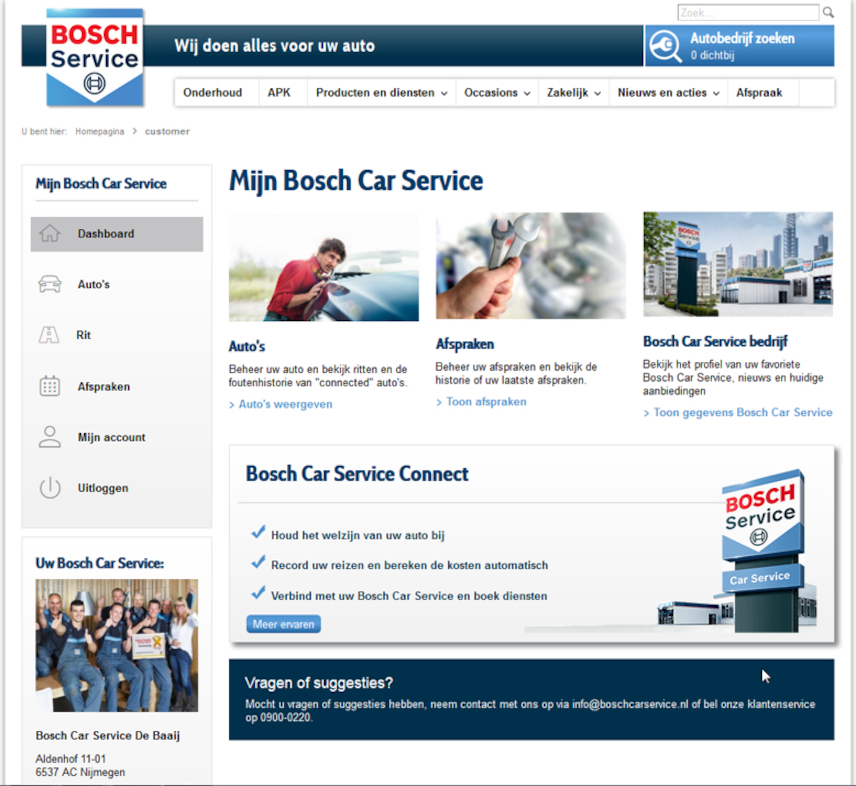Click the Vragen of suggesties heading
Viewport: 856px width, 786px height.
pos(319,683)
